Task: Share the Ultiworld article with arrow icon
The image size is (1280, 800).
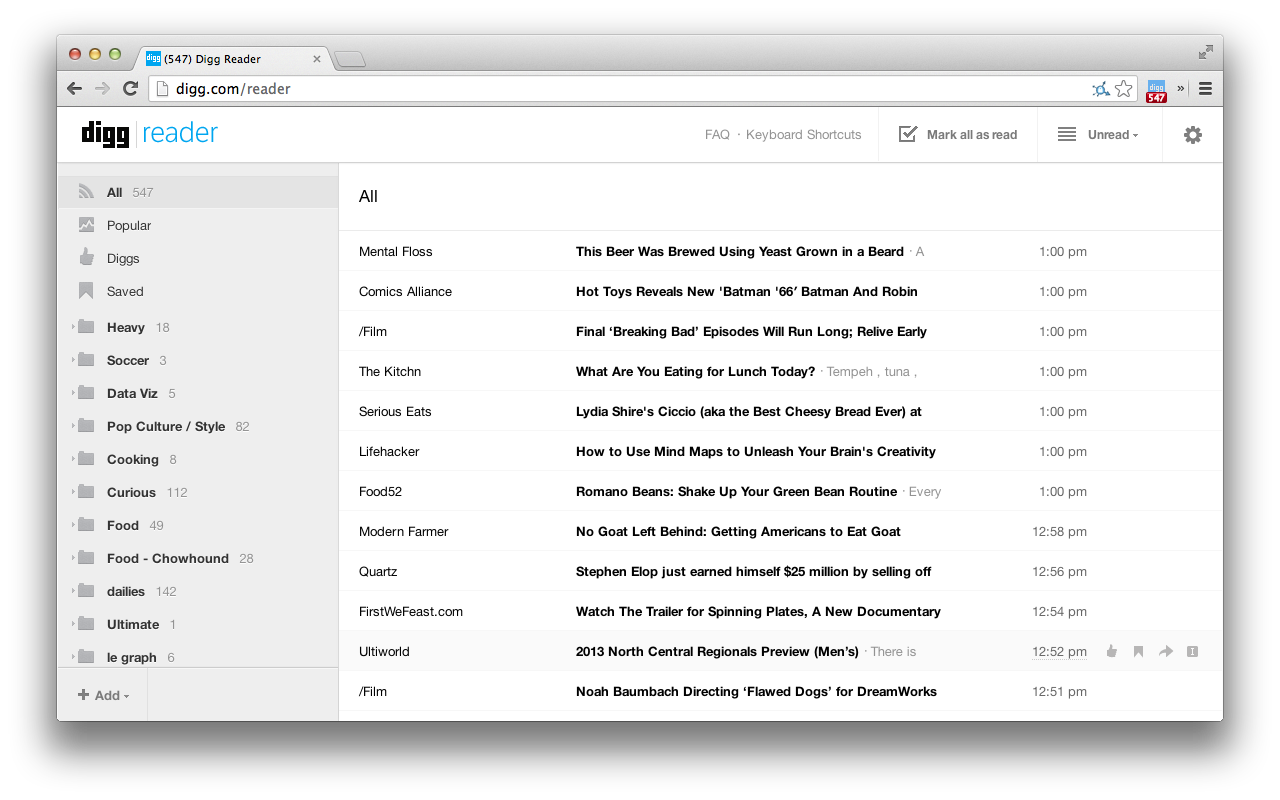Action: point(1165,651)
